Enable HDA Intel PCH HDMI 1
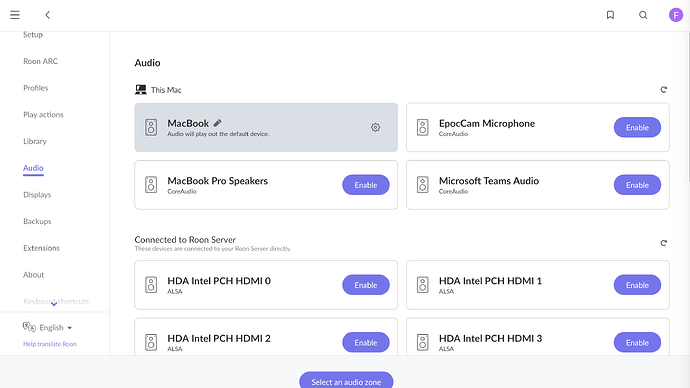The height and width of the screenshot is (388, 690). coord(637,285)
